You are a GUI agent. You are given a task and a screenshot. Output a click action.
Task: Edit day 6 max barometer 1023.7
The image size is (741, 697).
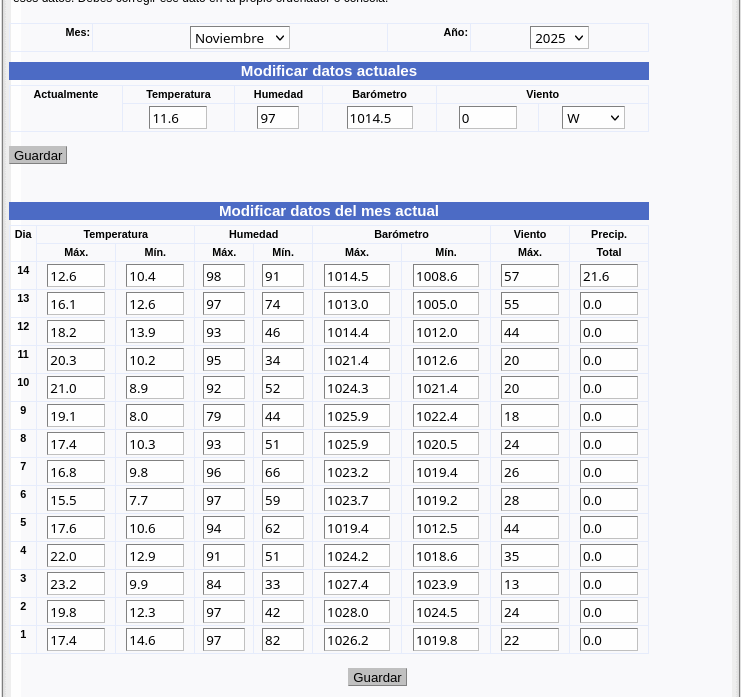point(357,499)
